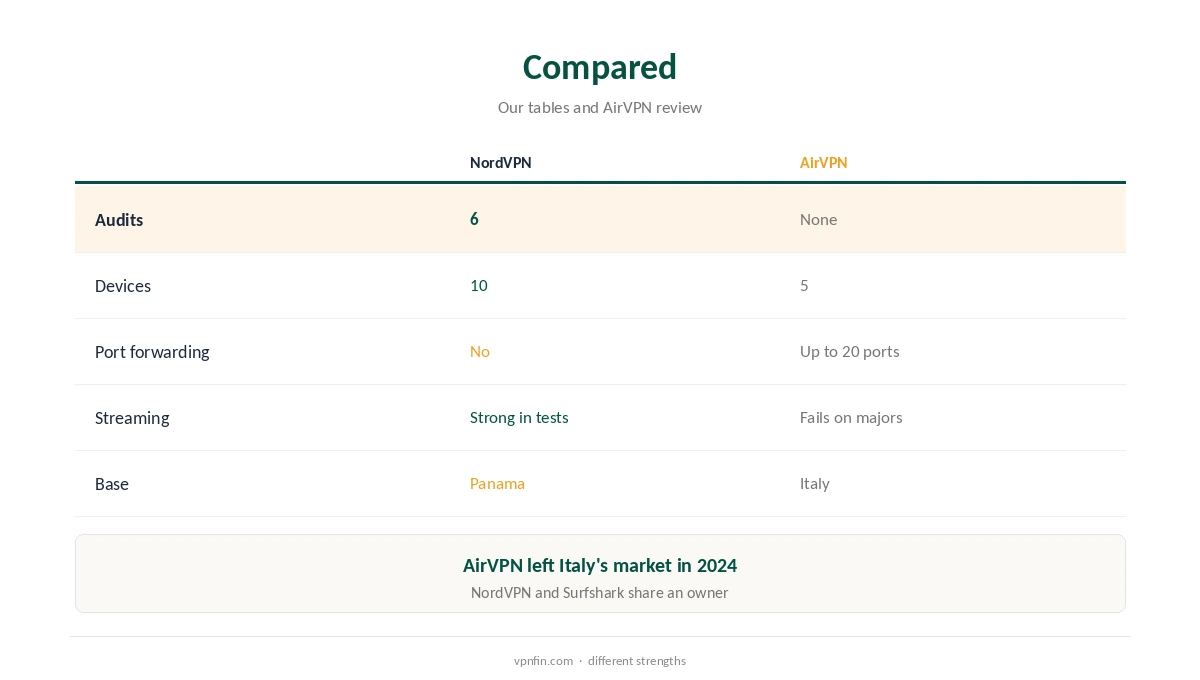Screen dimensions: 1200x680
Task: Click AirVPN's devices value "5"
Action: click(804, 285)
